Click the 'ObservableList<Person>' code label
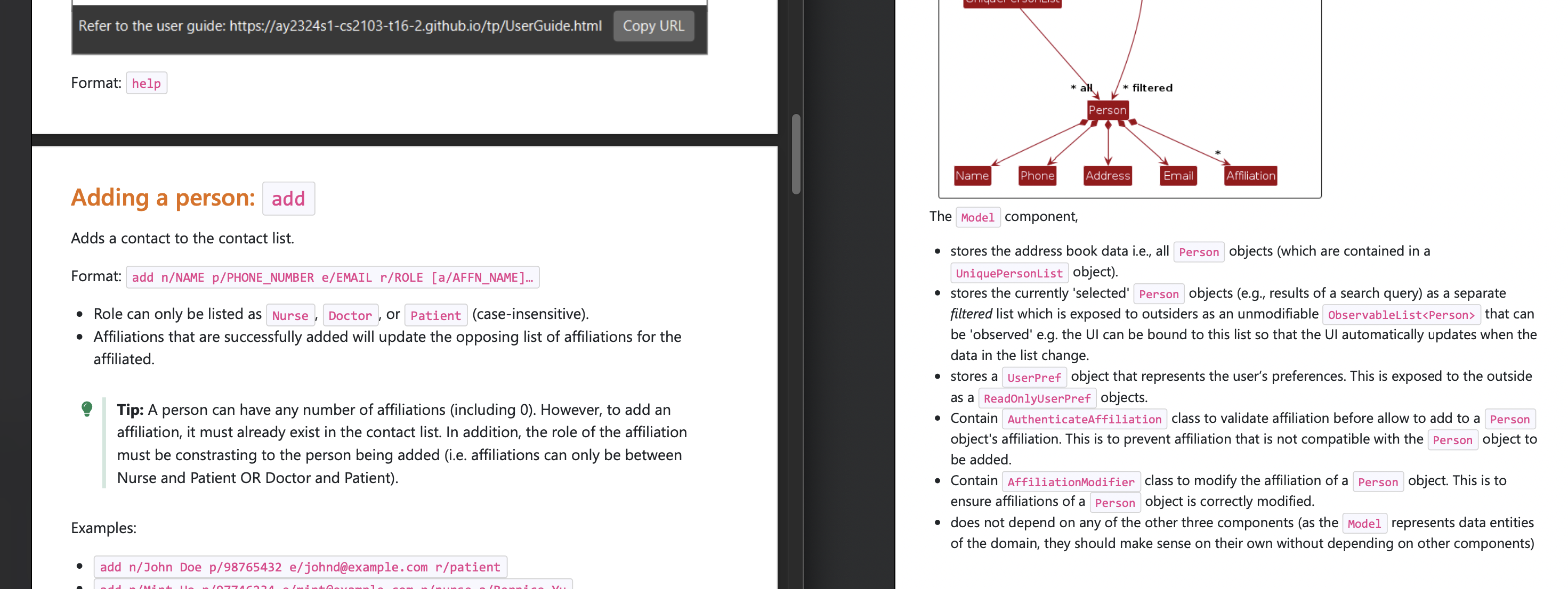The height and width of the screenshot is (589, 1568). click(1401, 315)
